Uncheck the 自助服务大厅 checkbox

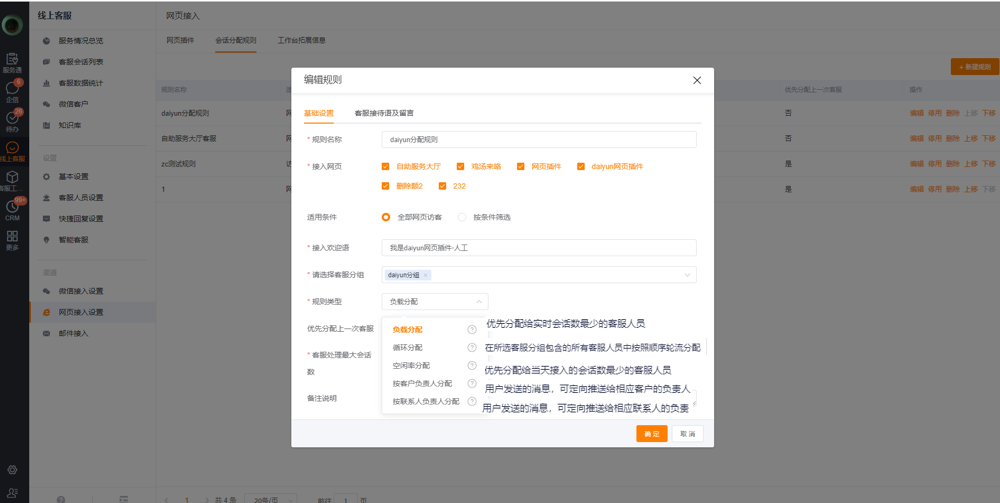pyautogui.click(x=386, y=166)
